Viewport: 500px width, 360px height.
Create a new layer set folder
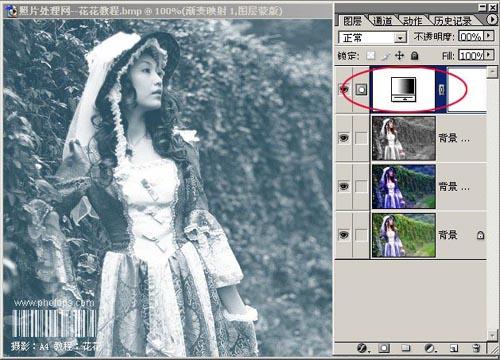pos(406,348)
